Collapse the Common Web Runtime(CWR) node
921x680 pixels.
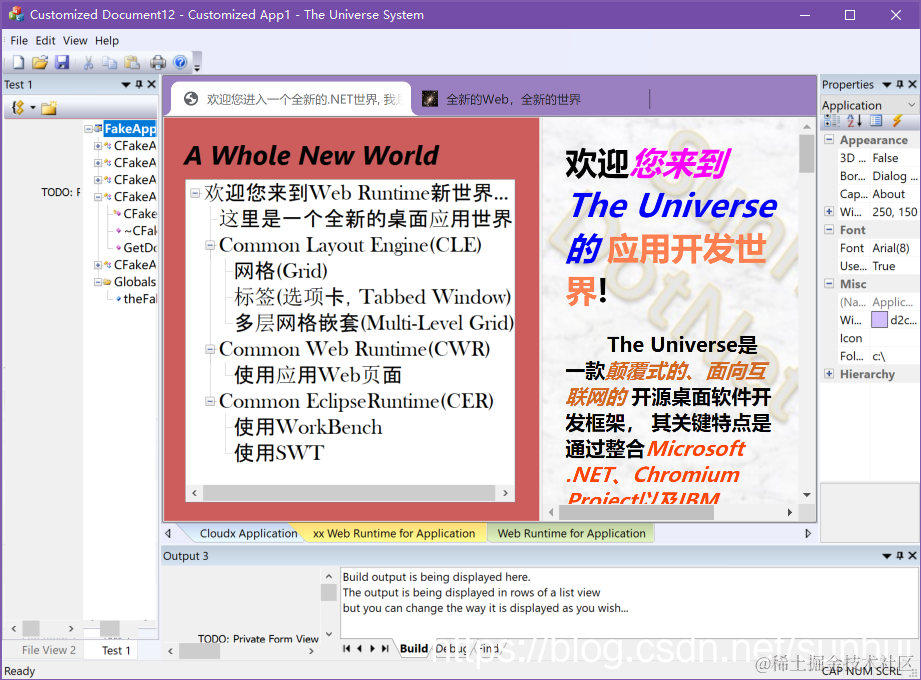210,349
